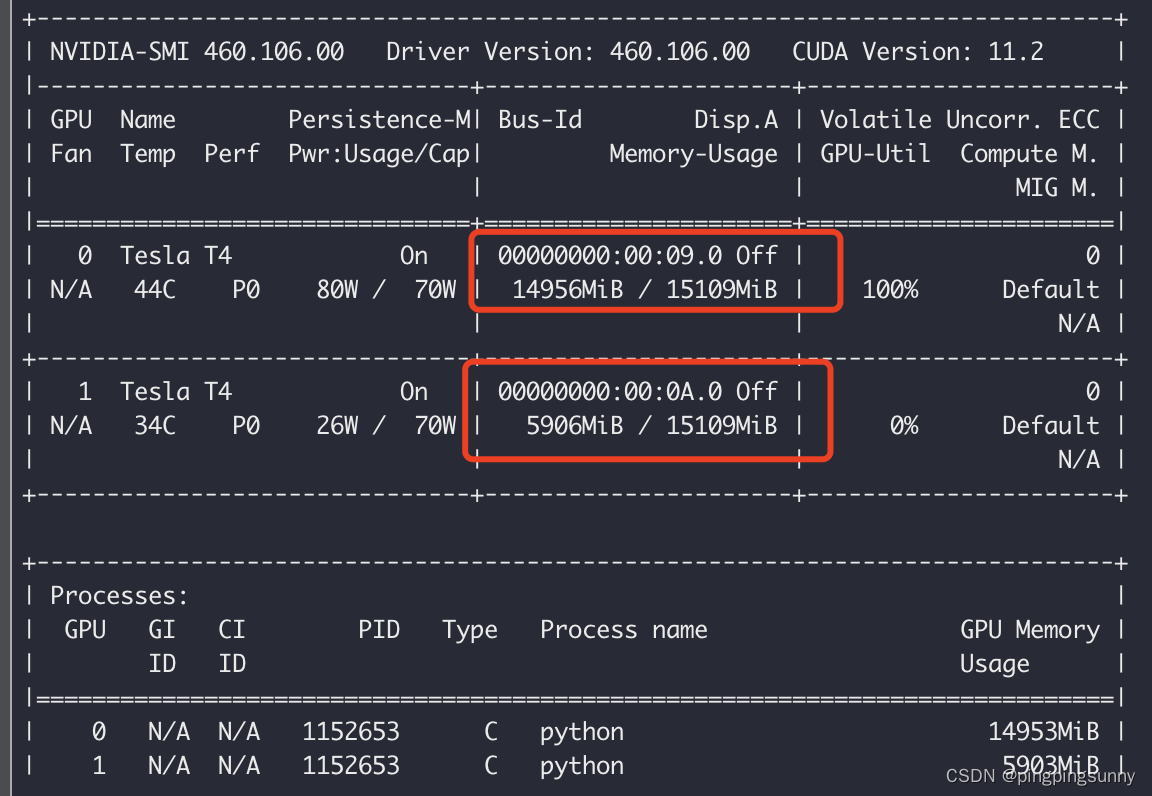Click the 'Volatile Uncorr. ECC' header
Screen dimensions: 1152x796
click(x=960, y=119)
